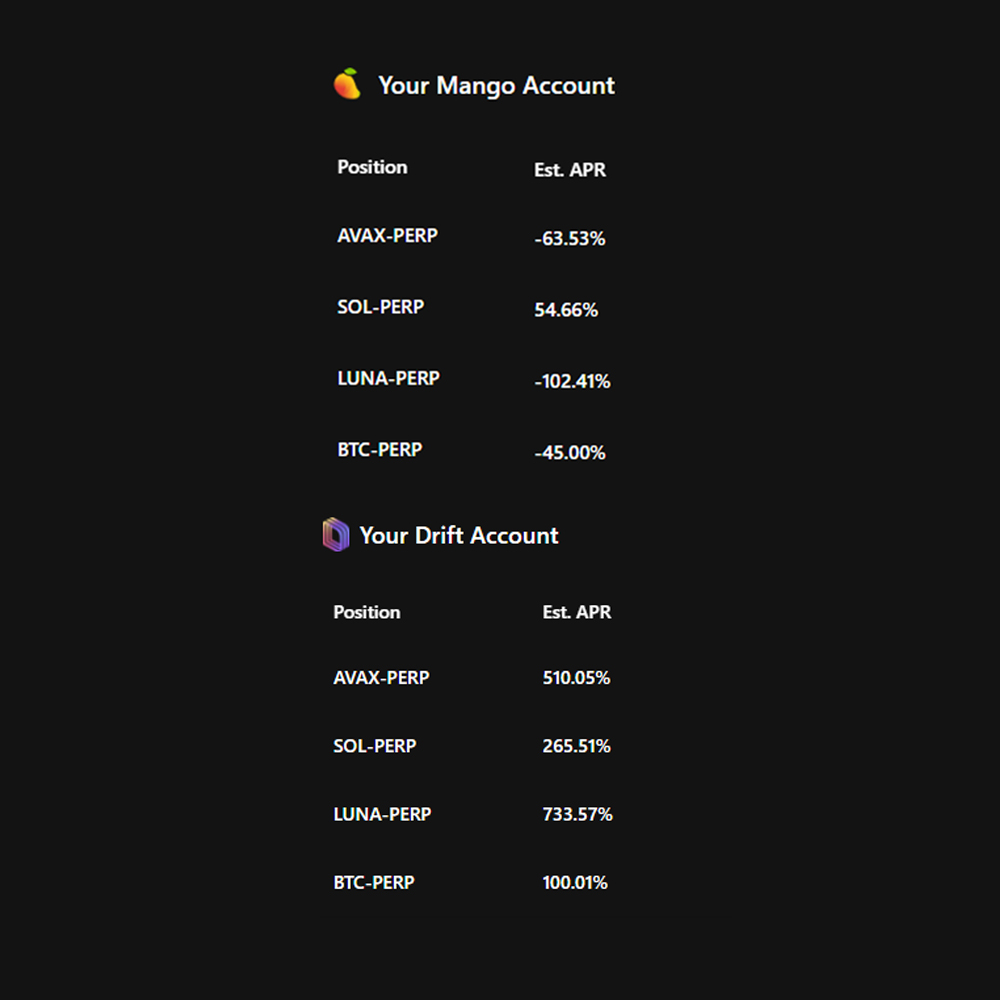Select BTC-PERP in the Drift account

374,882
